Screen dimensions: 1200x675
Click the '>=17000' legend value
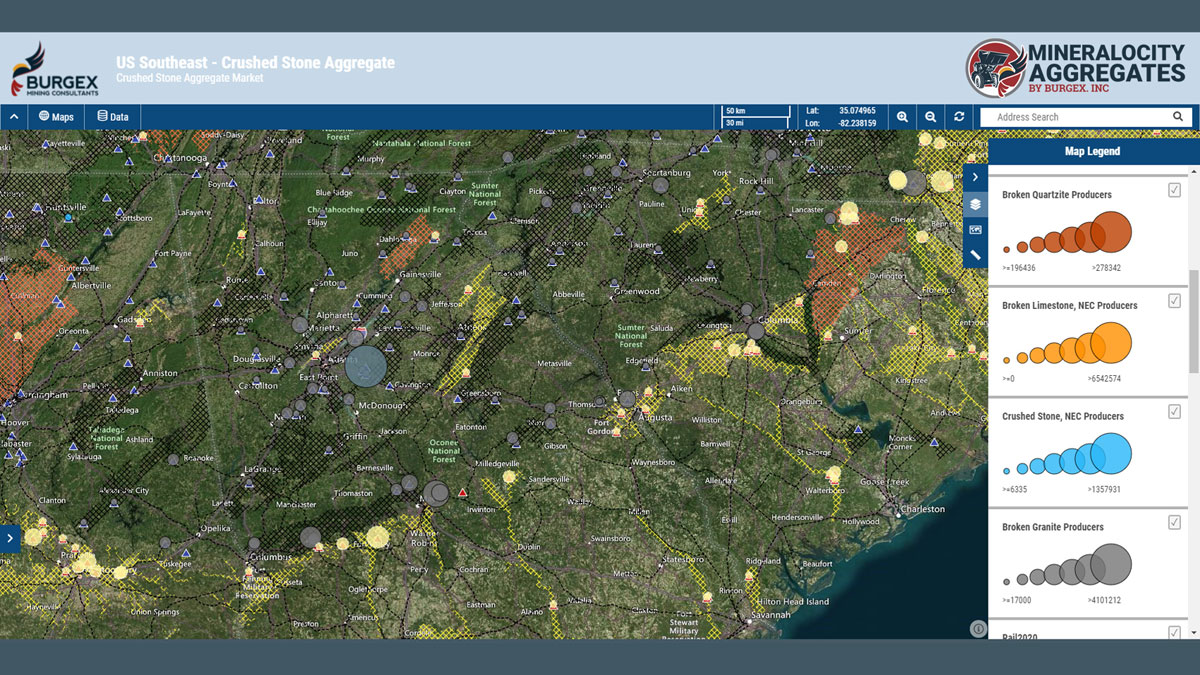point(1016,600)
